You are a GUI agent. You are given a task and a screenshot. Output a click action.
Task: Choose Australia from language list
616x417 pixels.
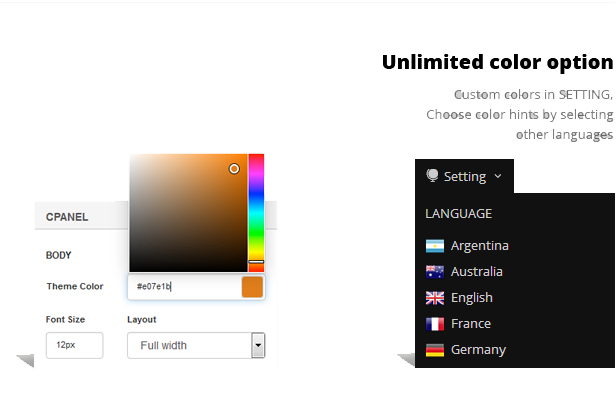[477, 272]
